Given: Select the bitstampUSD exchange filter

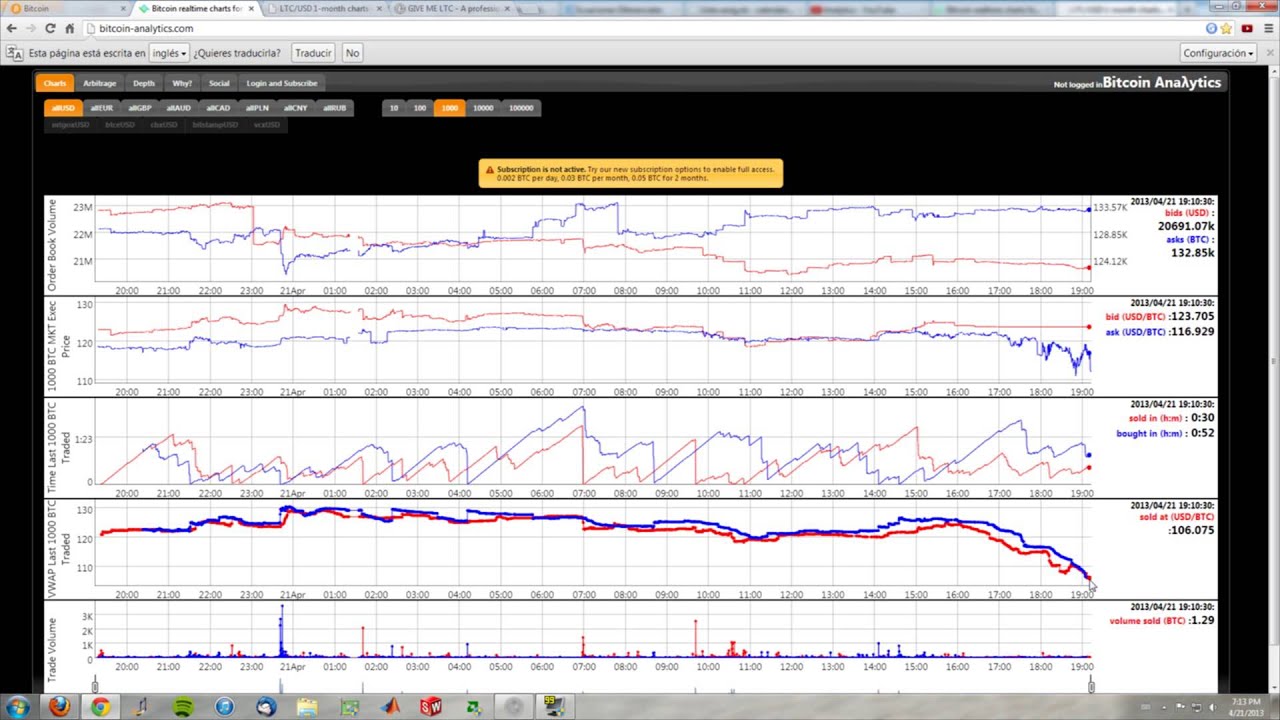Looking at the screenshot, I should [216, 125].
